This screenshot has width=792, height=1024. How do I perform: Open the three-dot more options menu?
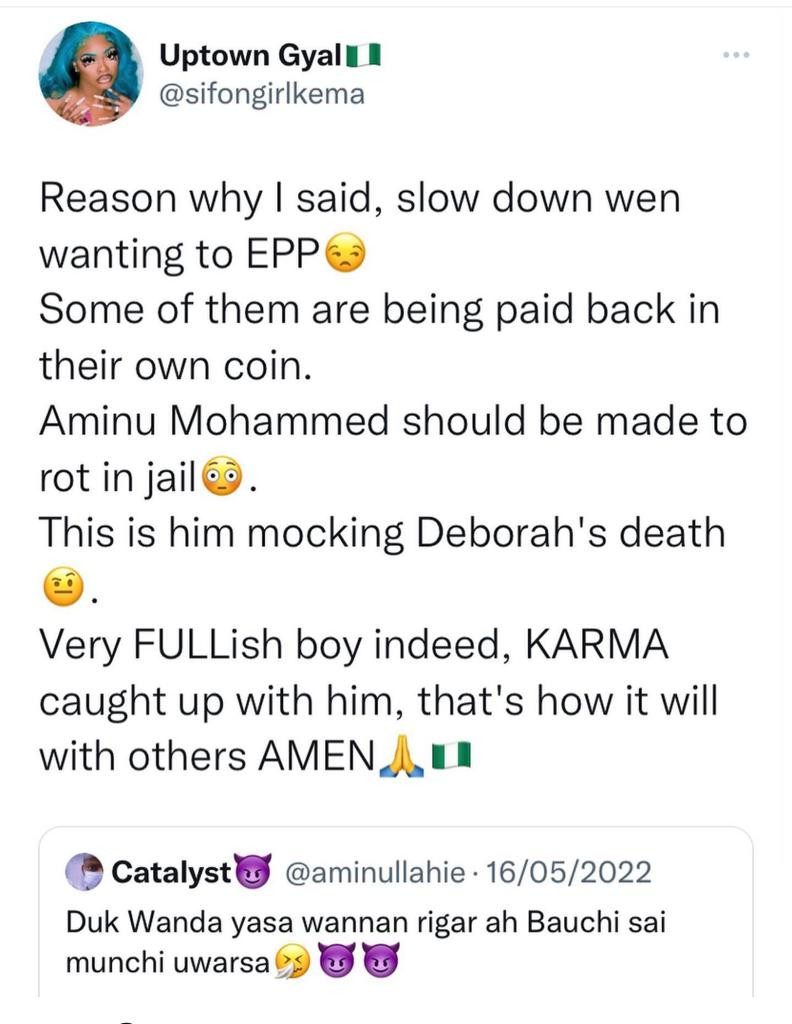pyautogui.click(x=735, y=55)
